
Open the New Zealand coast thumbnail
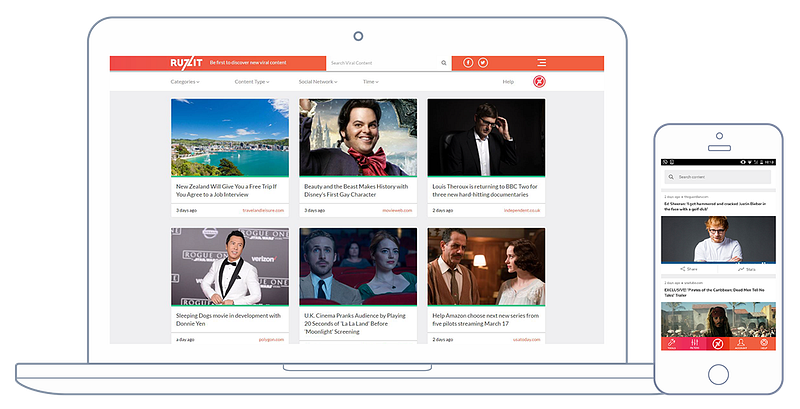pos(230,138)
